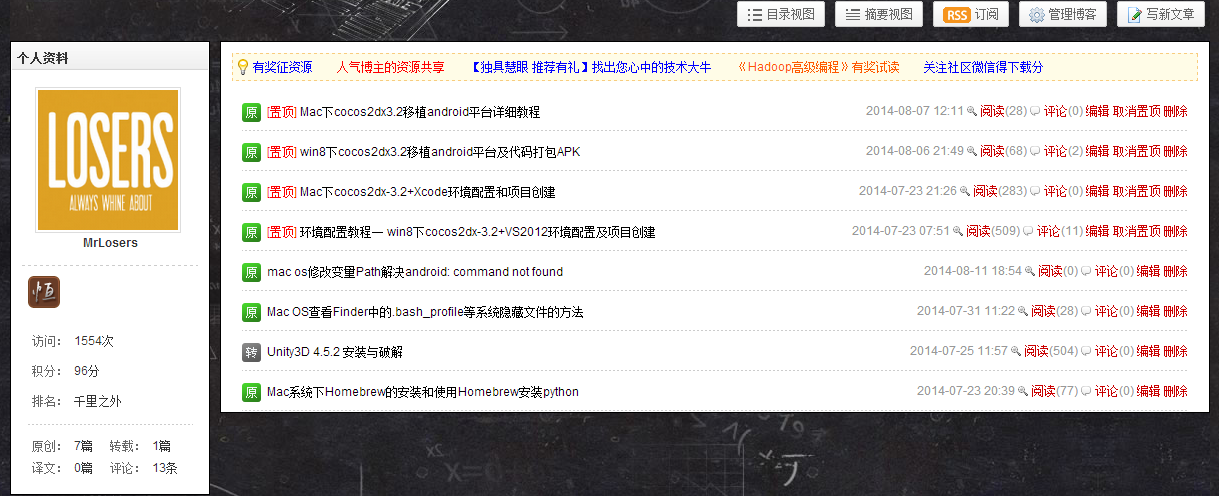Open article Mac下cocos2dx3.2移植android平台详细教程
The height and width of the screenshot is (496, 1219).
point(420,112)
